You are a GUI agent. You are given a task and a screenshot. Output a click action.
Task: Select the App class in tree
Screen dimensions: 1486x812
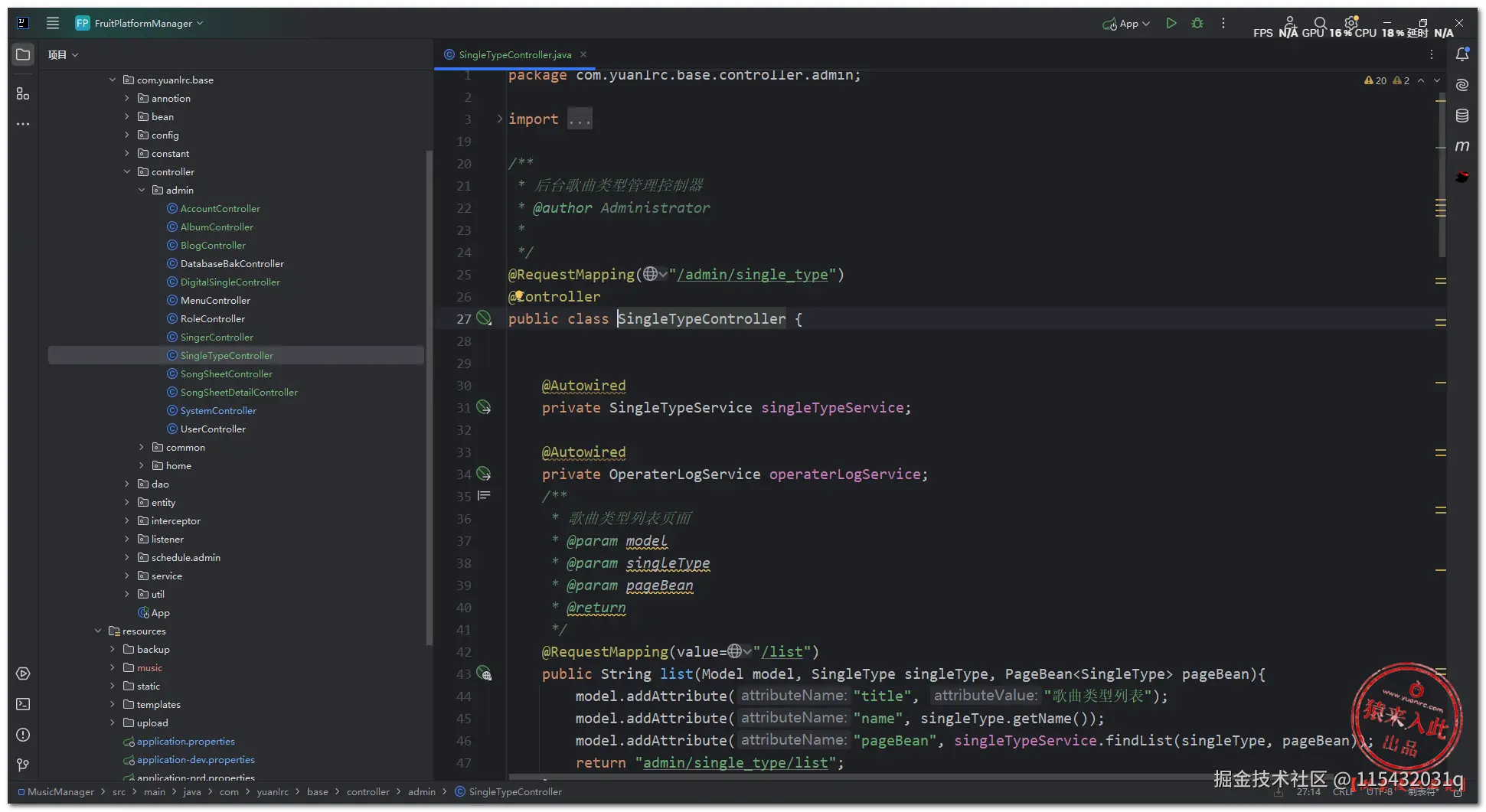160,612
